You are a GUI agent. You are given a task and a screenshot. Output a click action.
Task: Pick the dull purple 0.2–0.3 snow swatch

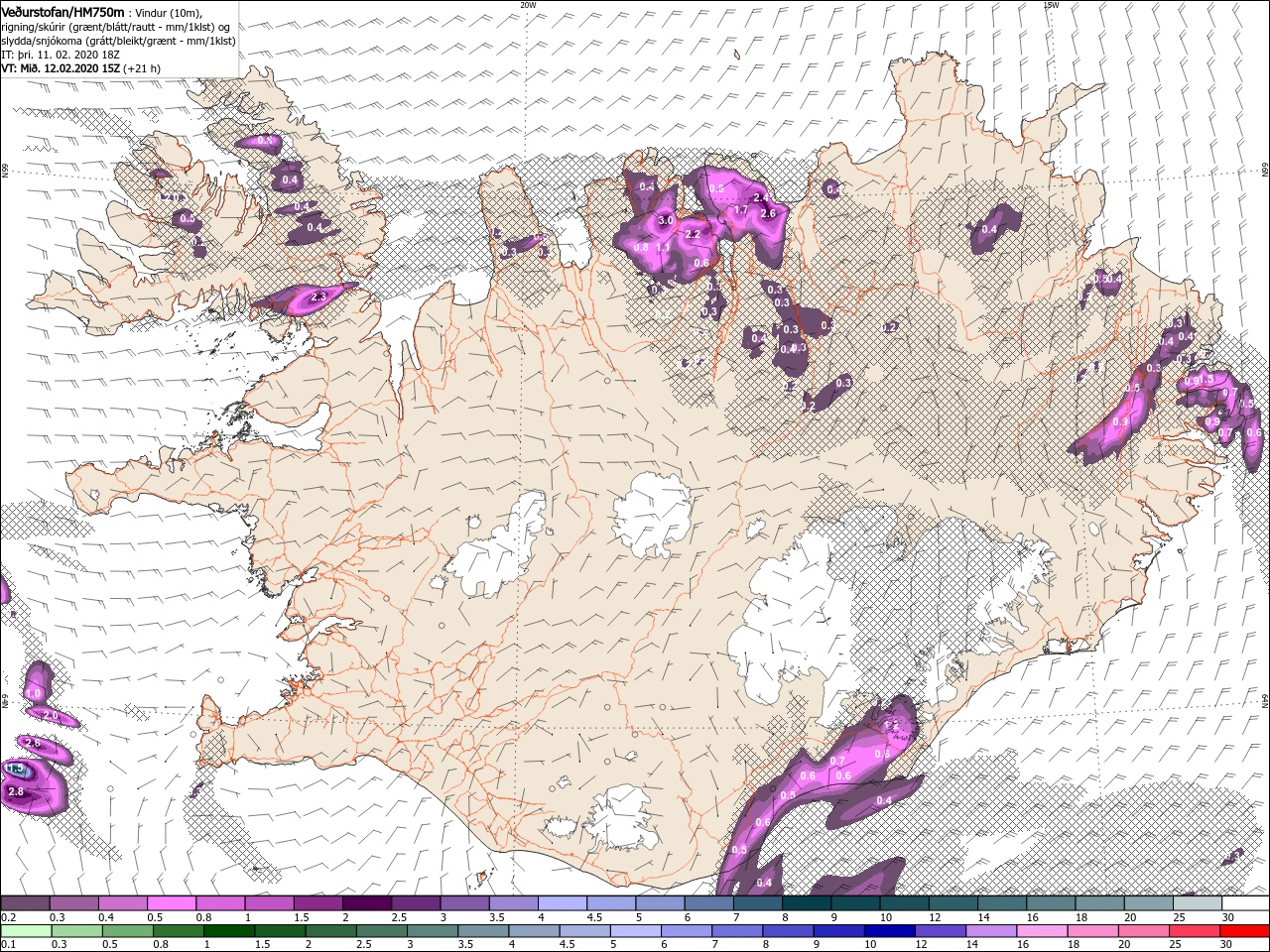pyautogui.click(x=25, y=903)
